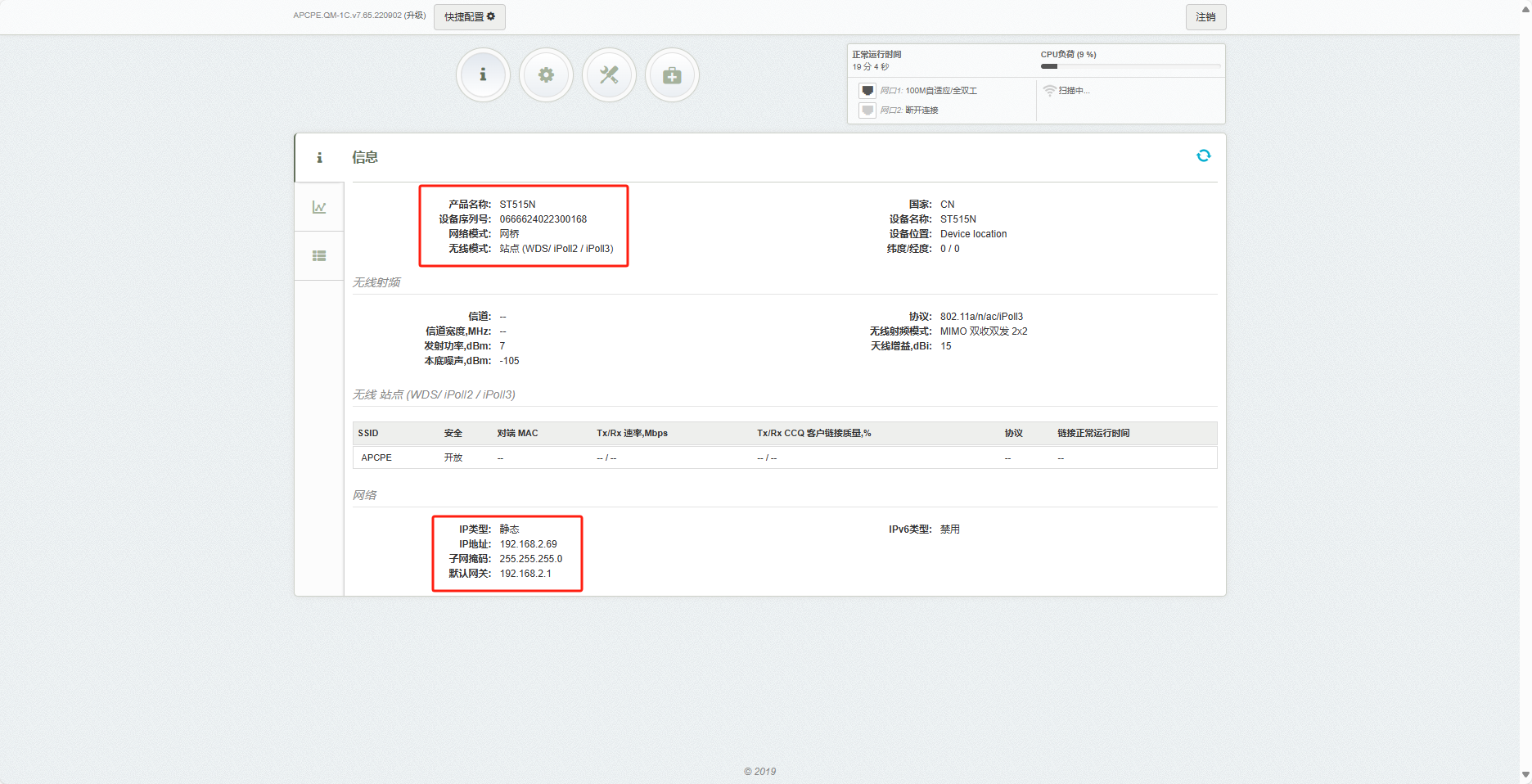Click the WiFi scanning status icon
Viewport: 1532px width, 784px height.
(x=1049, y=91)
